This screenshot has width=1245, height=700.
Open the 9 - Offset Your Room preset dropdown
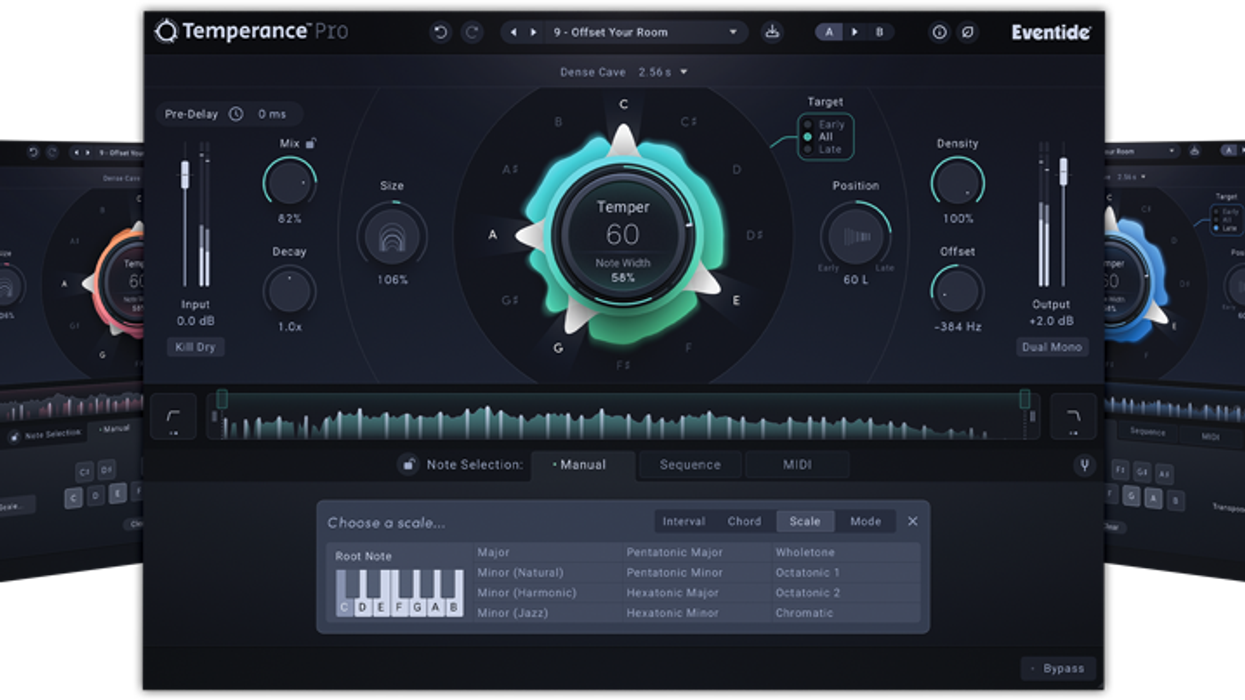640,32
